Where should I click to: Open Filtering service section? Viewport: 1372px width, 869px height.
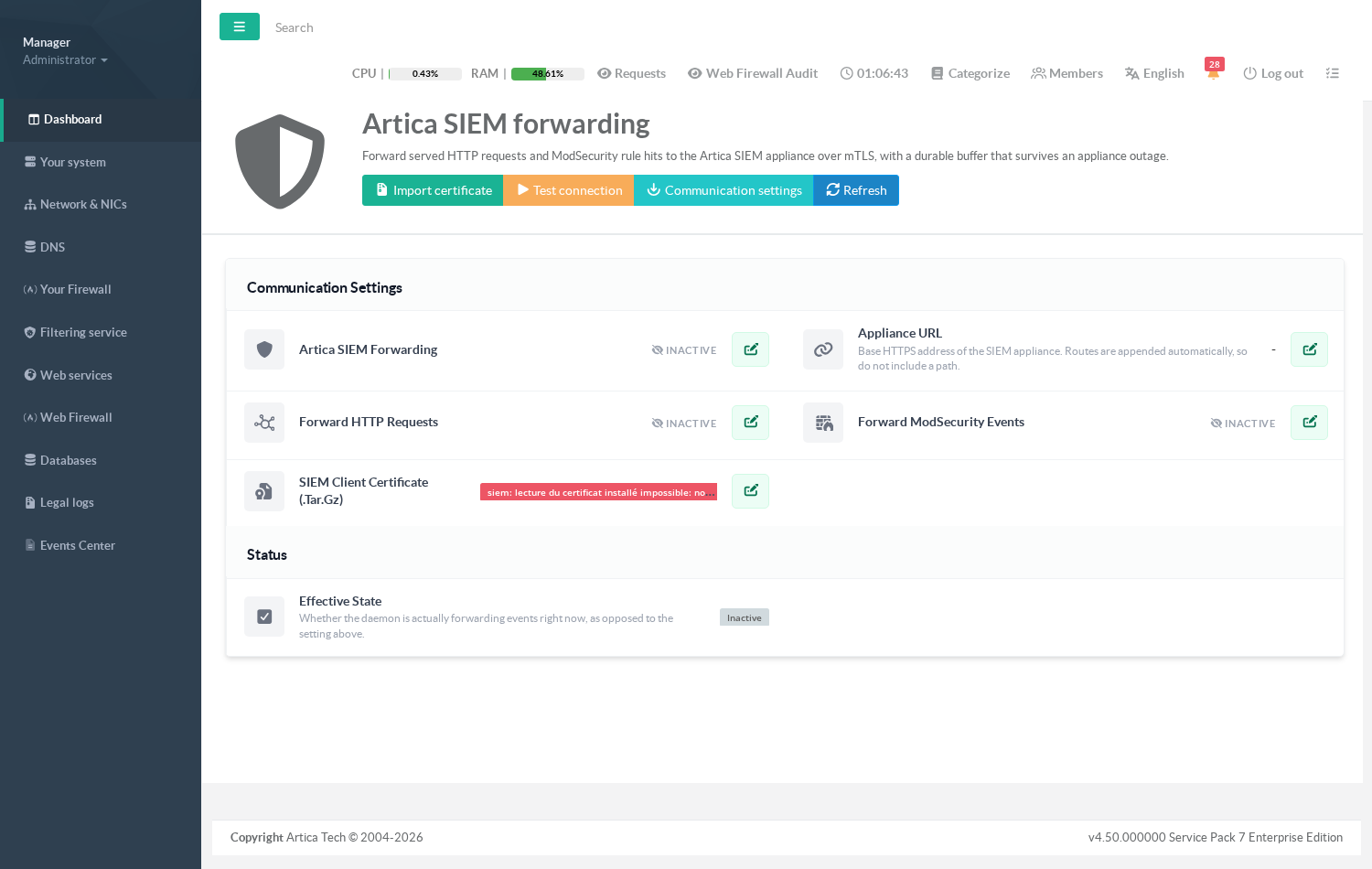click(x=101, y=332)
